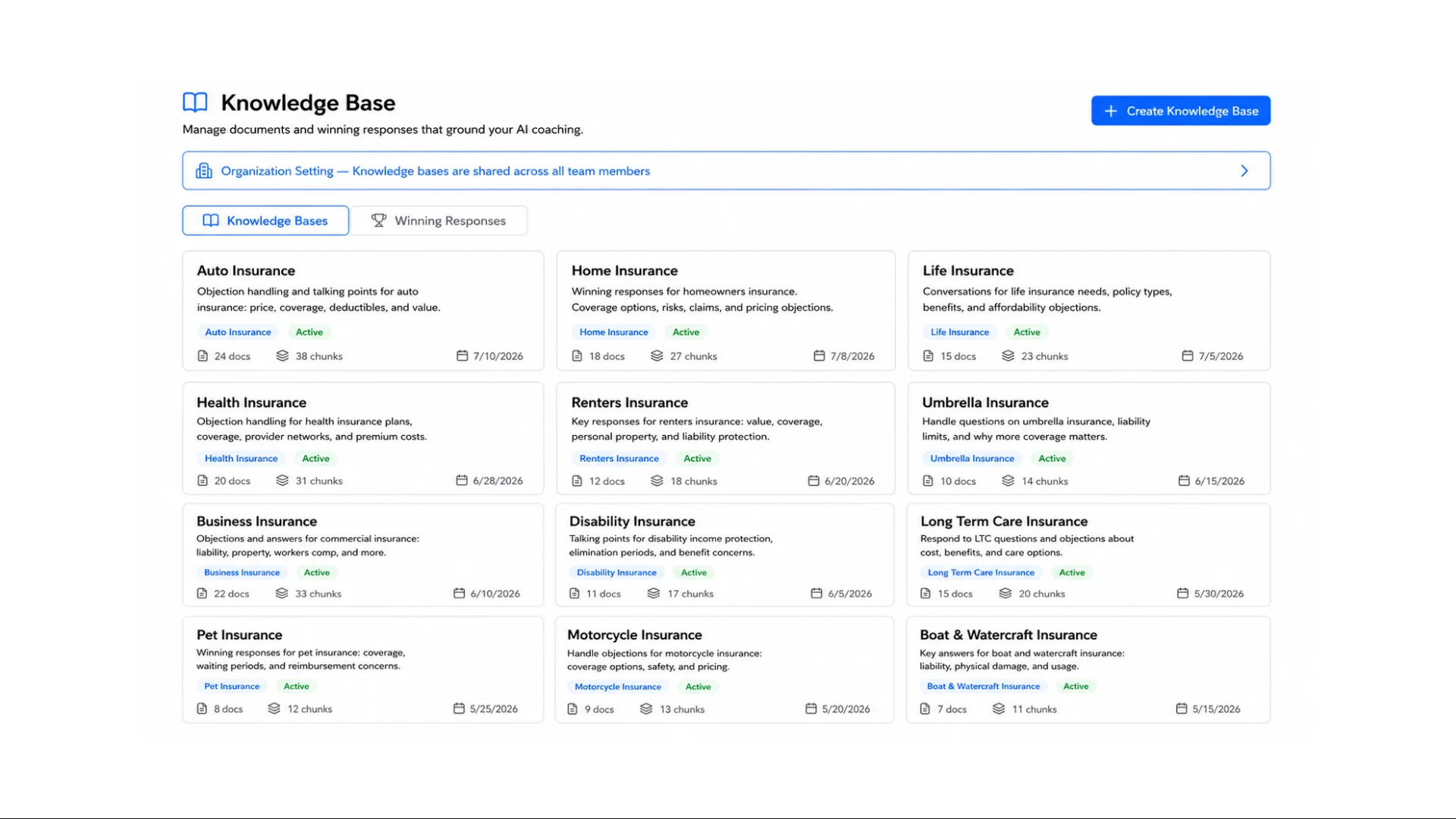Click the blue Long Term Care Insurance tag
The width and height of the screenshot is (1456, 819).
pos(981,573)
